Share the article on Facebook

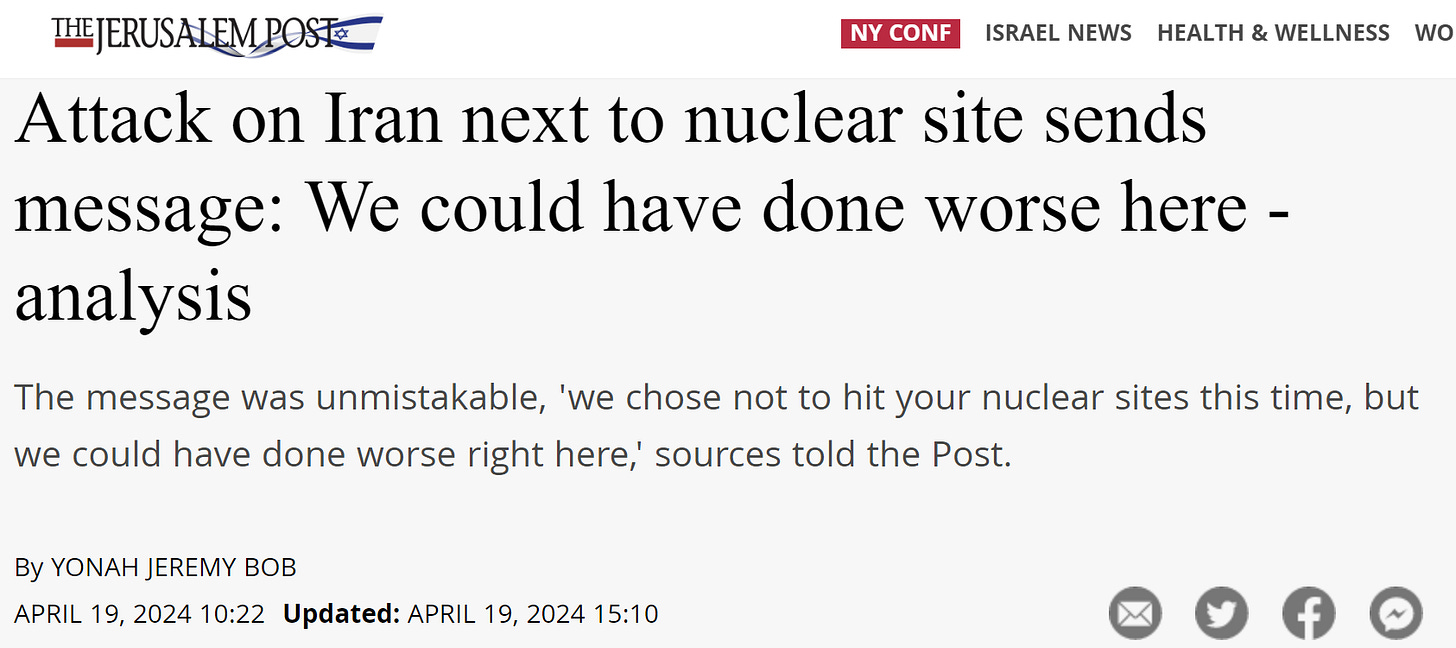[1308, 613]
